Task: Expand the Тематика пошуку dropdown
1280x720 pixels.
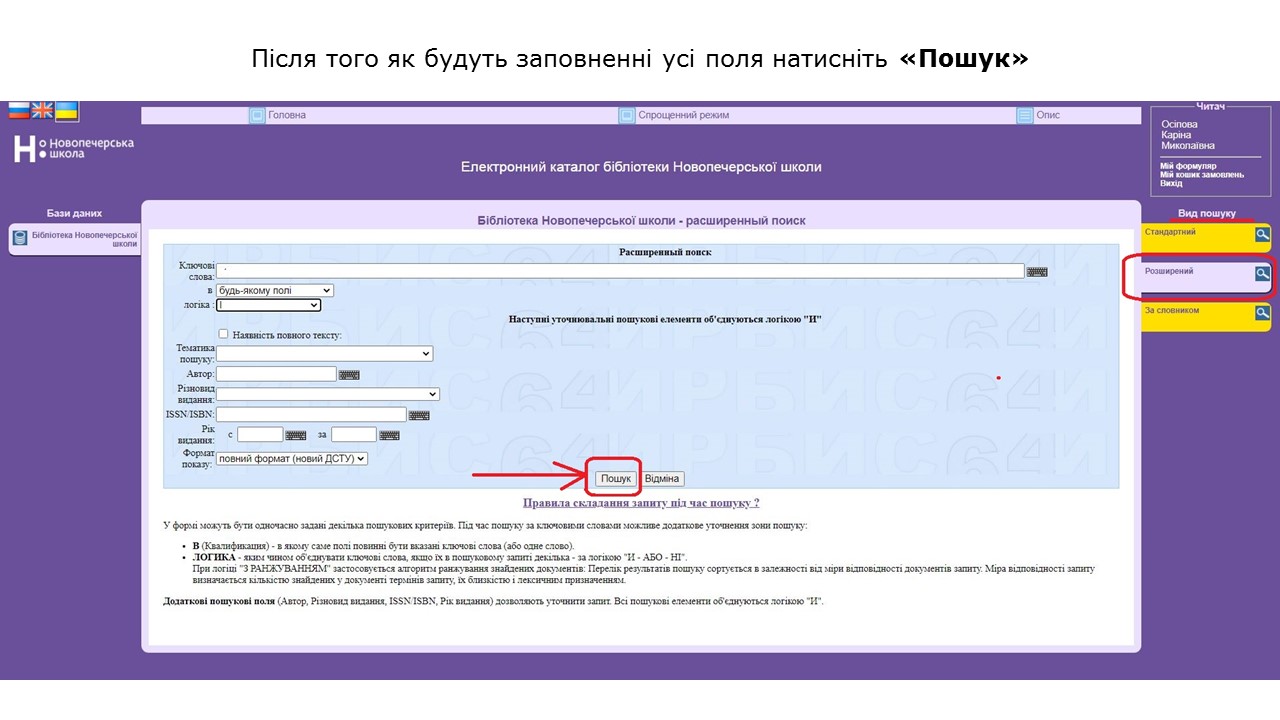Action: point(324,354)
